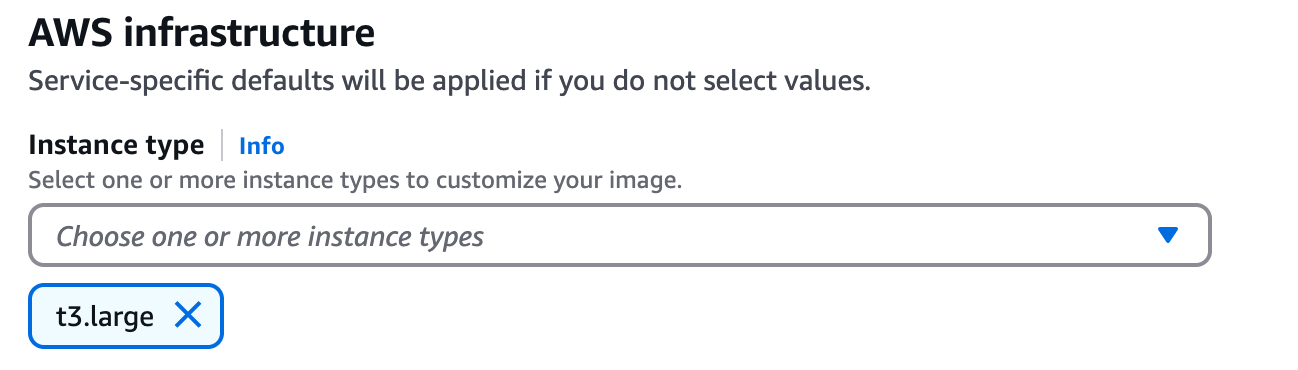
Task: Click the t3.large token's blue border area
Action: point(126,317)
